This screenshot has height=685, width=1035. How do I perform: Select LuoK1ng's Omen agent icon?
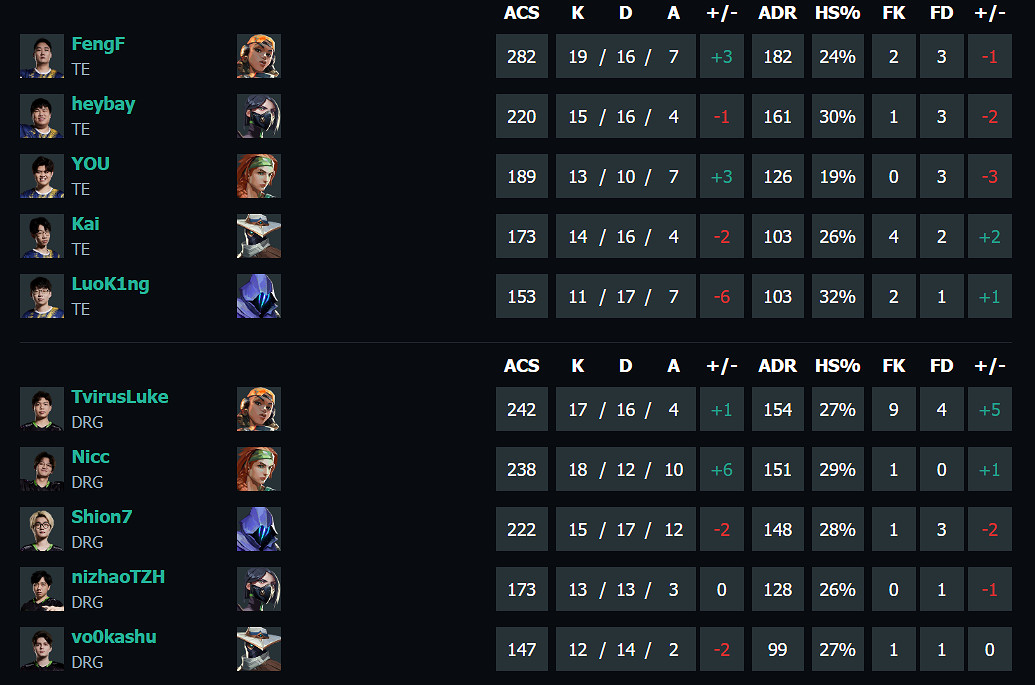[259, 296]
